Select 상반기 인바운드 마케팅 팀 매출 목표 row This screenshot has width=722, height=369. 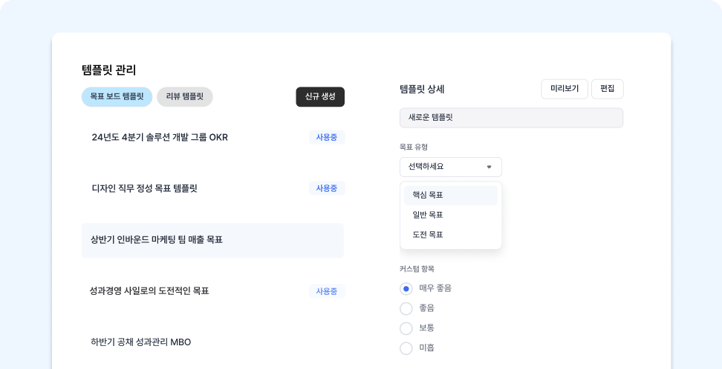213,240
